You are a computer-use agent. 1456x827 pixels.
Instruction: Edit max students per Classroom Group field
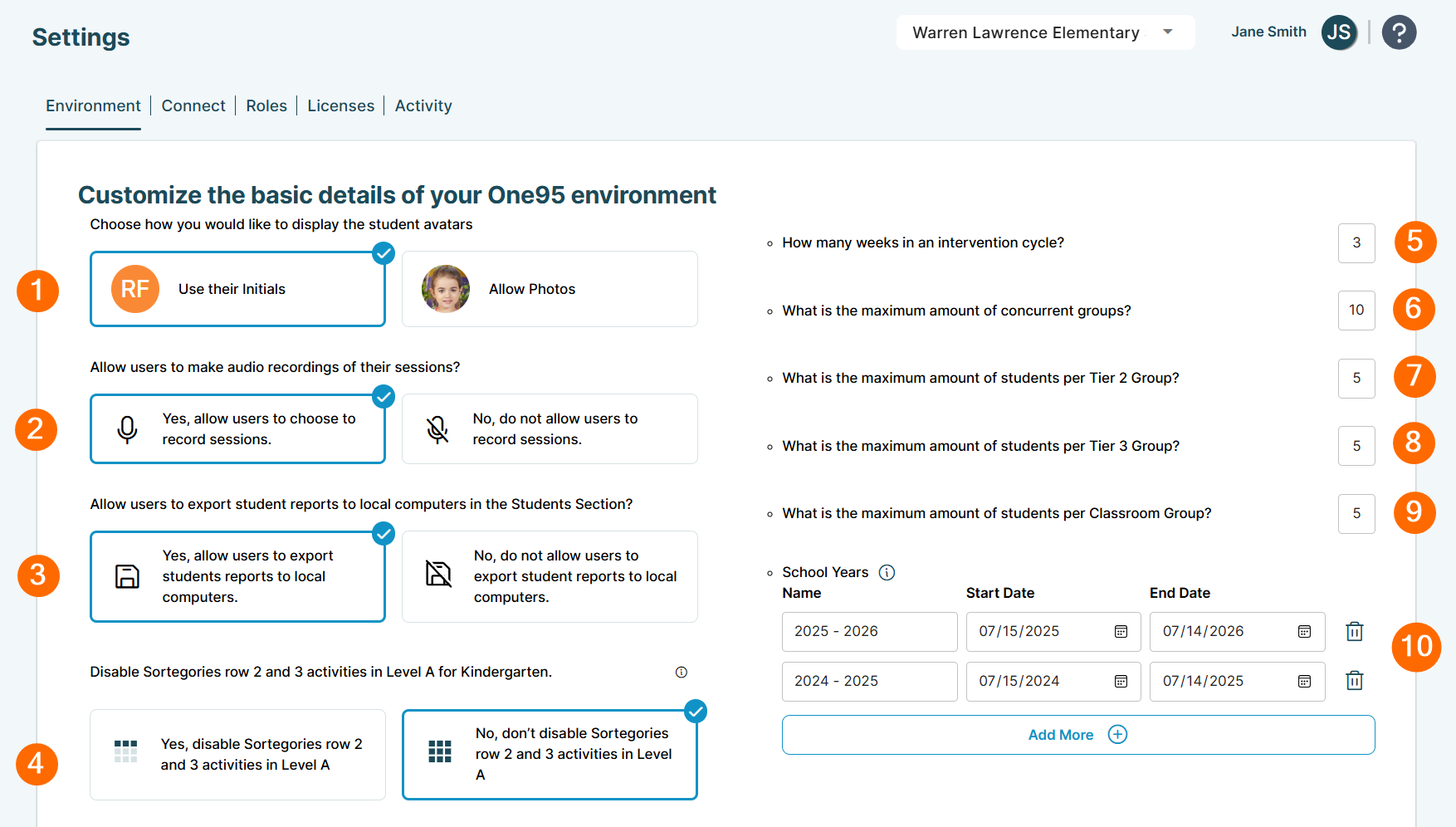coord(1356,514)
